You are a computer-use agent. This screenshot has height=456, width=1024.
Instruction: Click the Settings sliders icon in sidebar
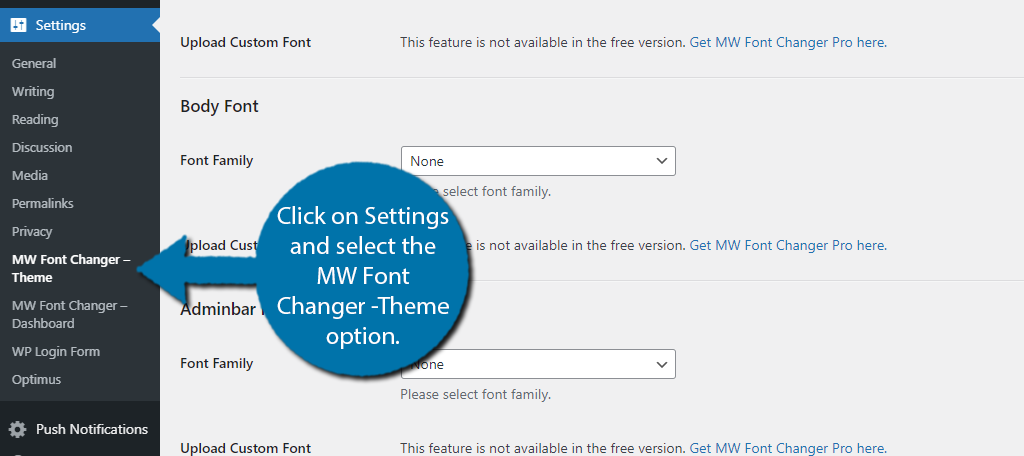pos(18,25)
